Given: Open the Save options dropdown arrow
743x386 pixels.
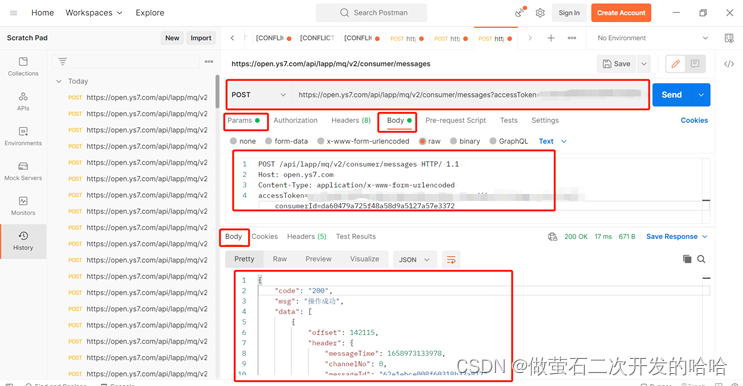Looking at the screenshot, I should pos(643,64).
